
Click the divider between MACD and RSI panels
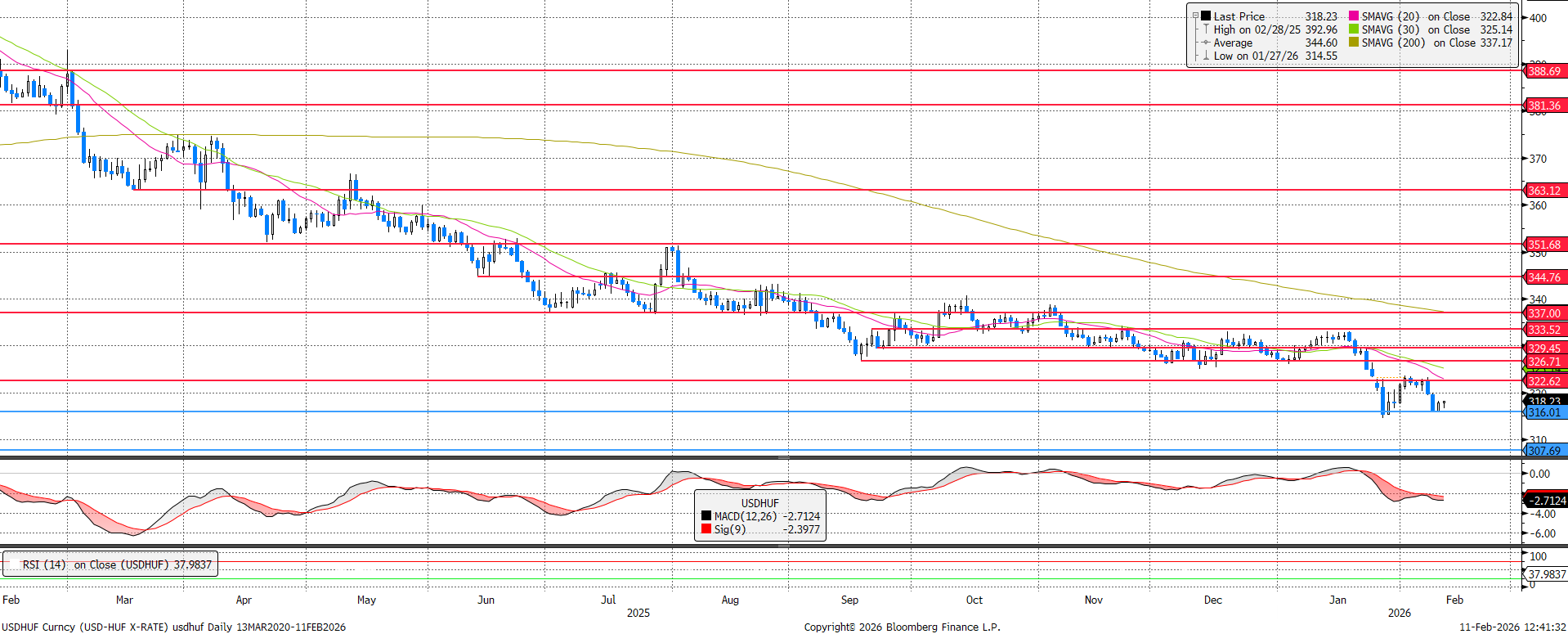point(760,546)
